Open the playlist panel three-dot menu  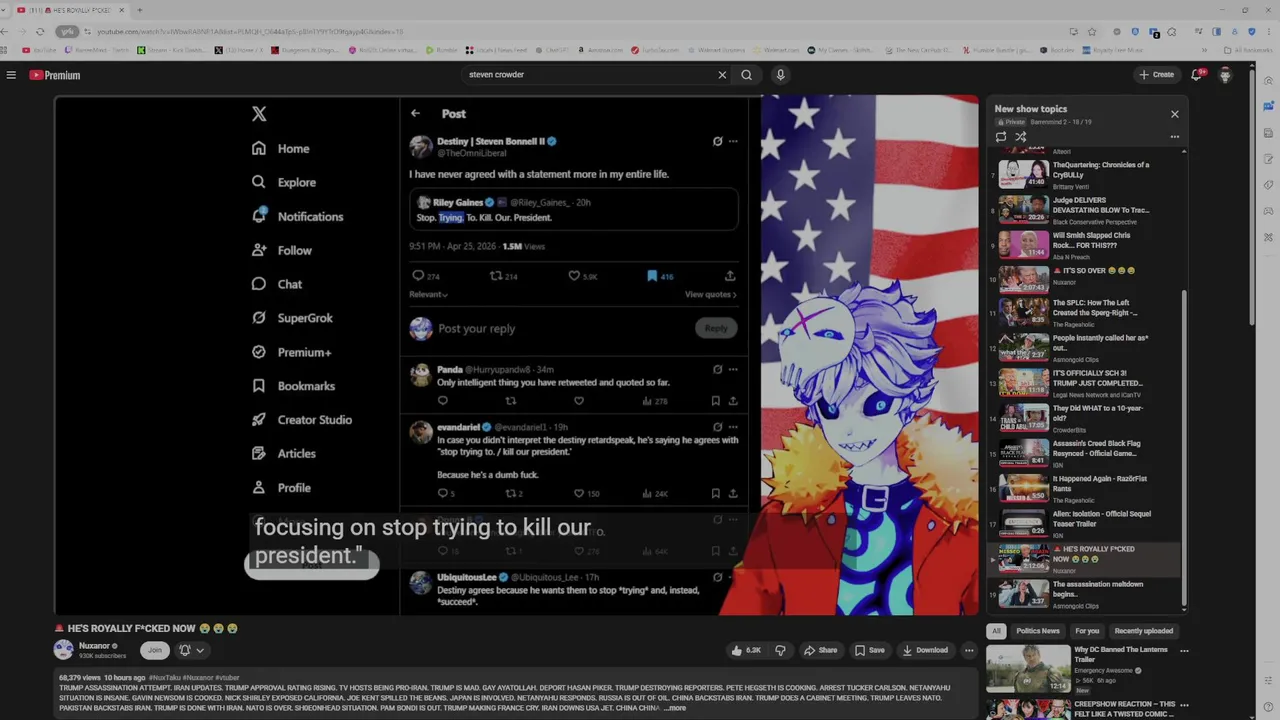coord(1175,137)
